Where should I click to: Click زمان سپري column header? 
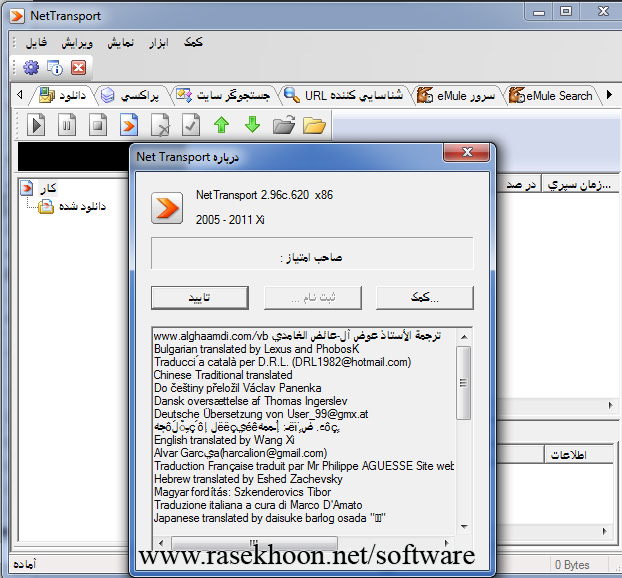[580, 184]
